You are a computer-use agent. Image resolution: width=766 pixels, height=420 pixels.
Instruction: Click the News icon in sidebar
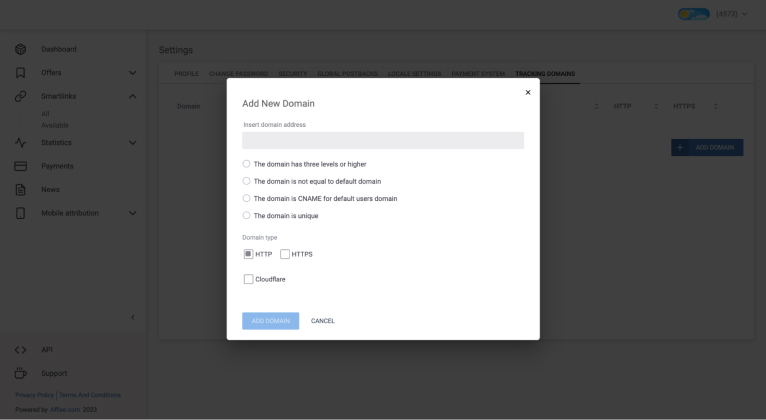click(x=20, y=189)
